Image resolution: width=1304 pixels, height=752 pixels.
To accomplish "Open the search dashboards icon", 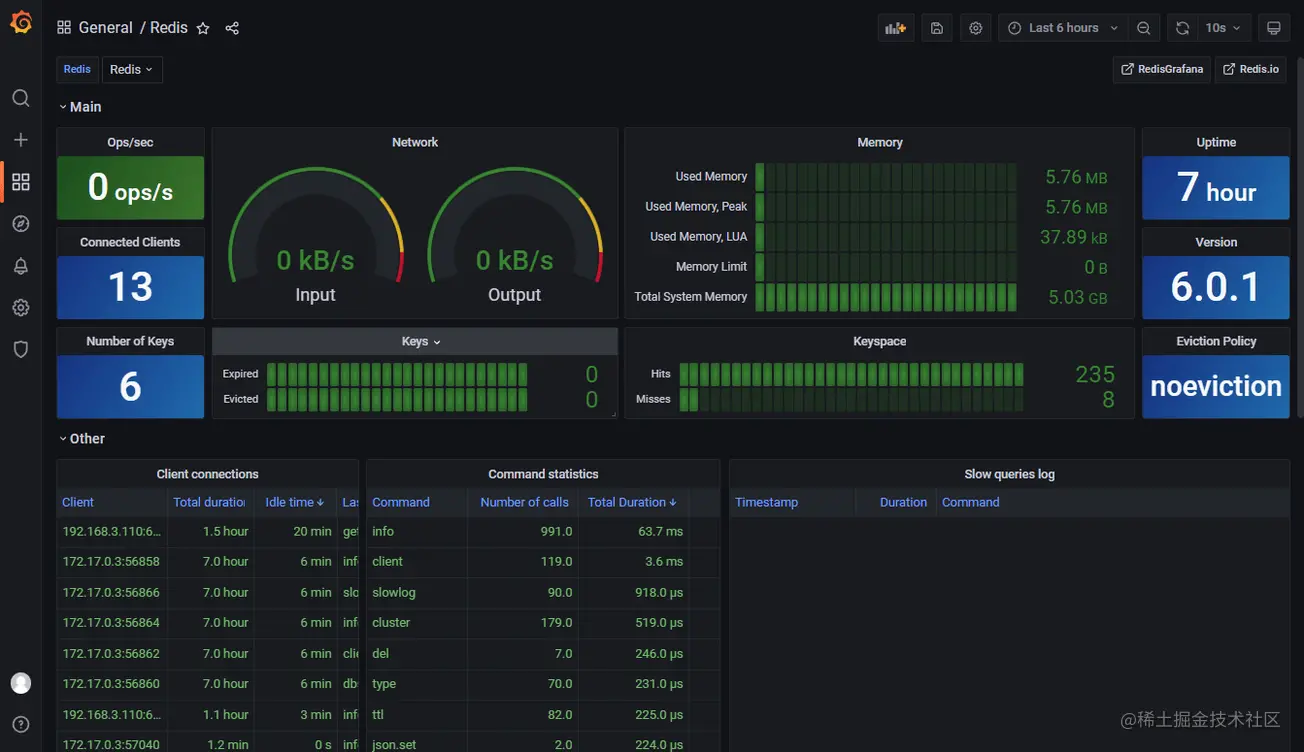I will coord(21,98).
